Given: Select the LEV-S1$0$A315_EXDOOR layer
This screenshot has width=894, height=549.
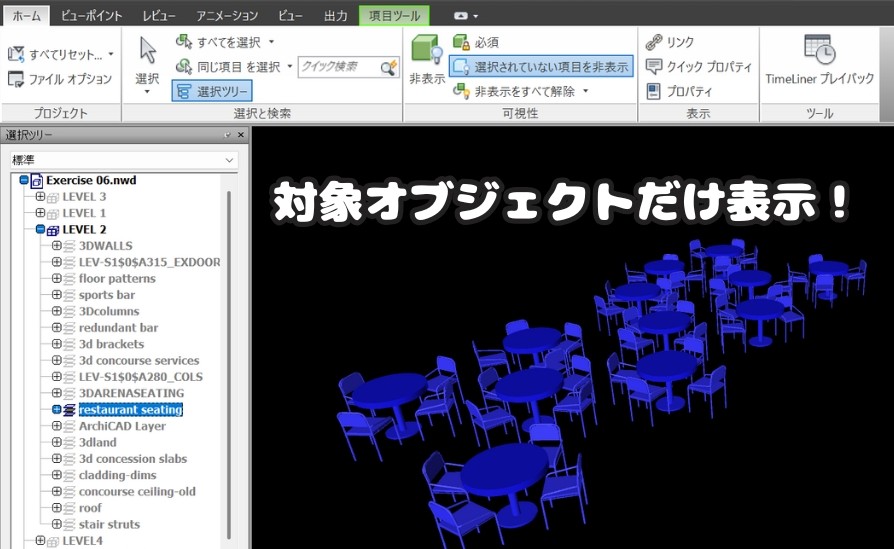Looking at the screenshot, I should (x=149, y=262).
